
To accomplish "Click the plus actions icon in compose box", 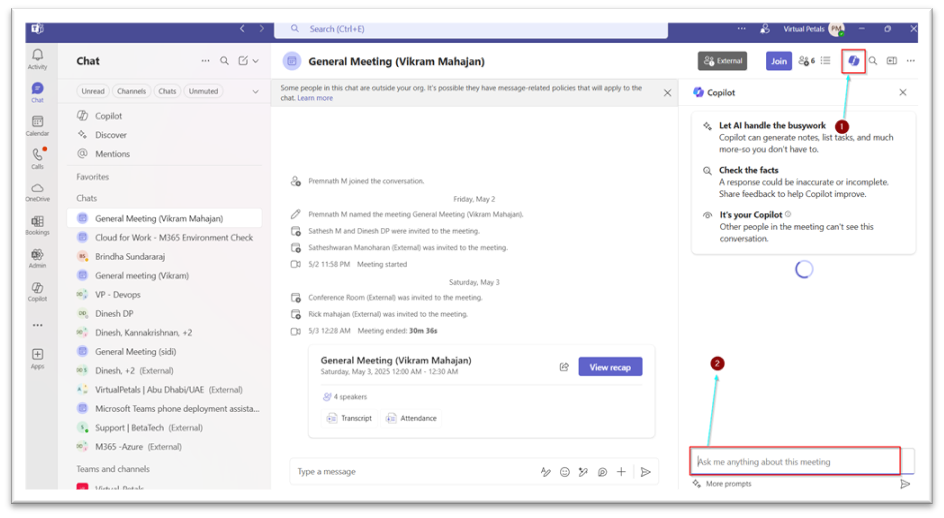I will point(621,472).
